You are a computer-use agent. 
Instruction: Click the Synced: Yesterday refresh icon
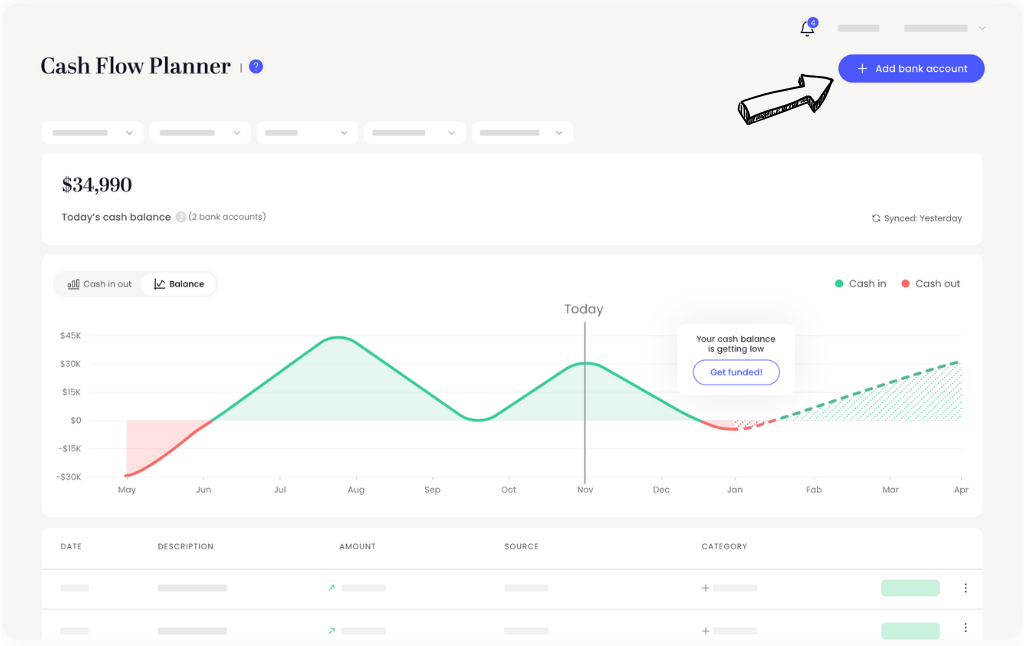(875, 218)
